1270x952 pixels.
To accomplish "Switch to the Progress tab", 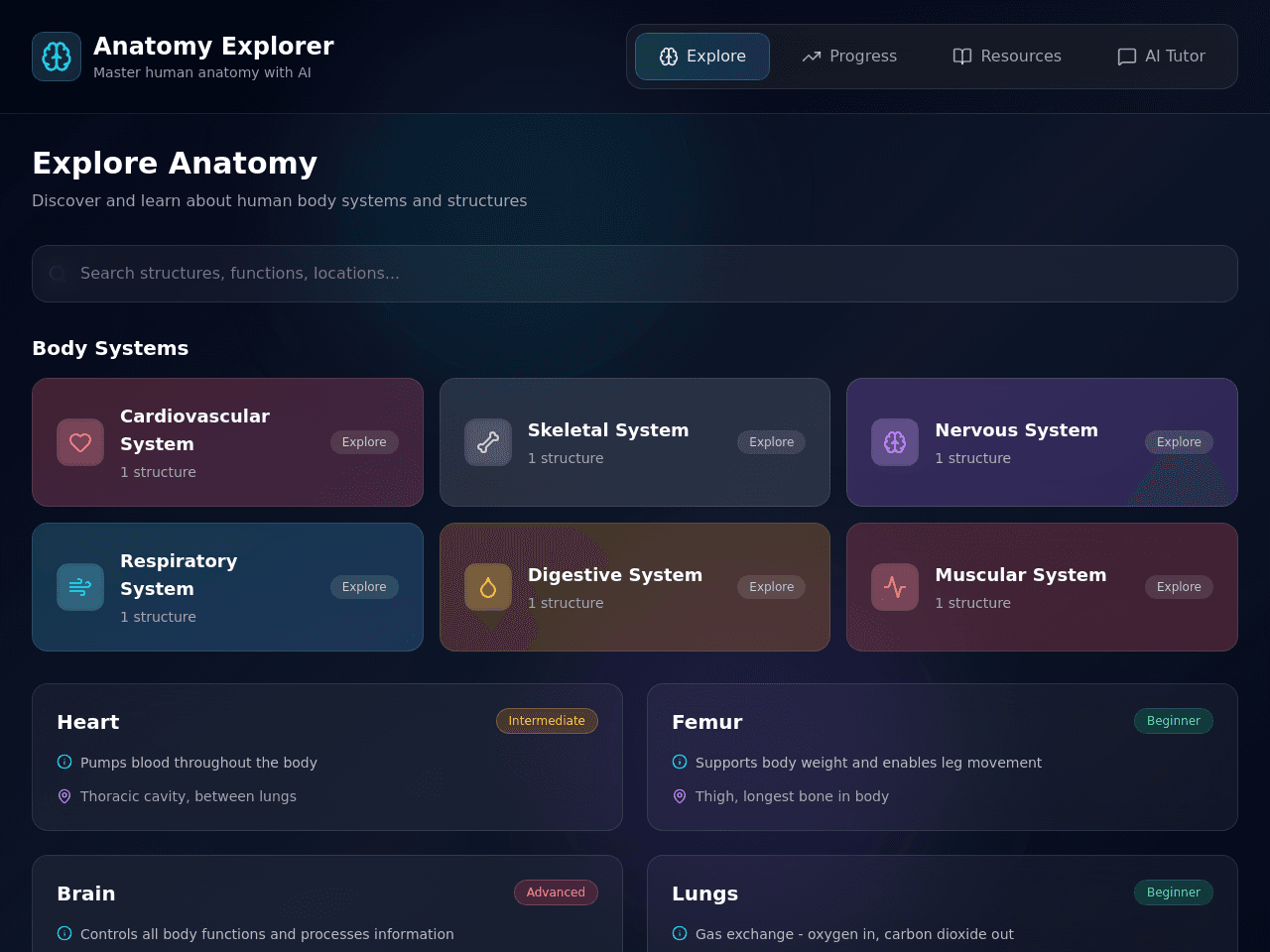I will 849,57.
